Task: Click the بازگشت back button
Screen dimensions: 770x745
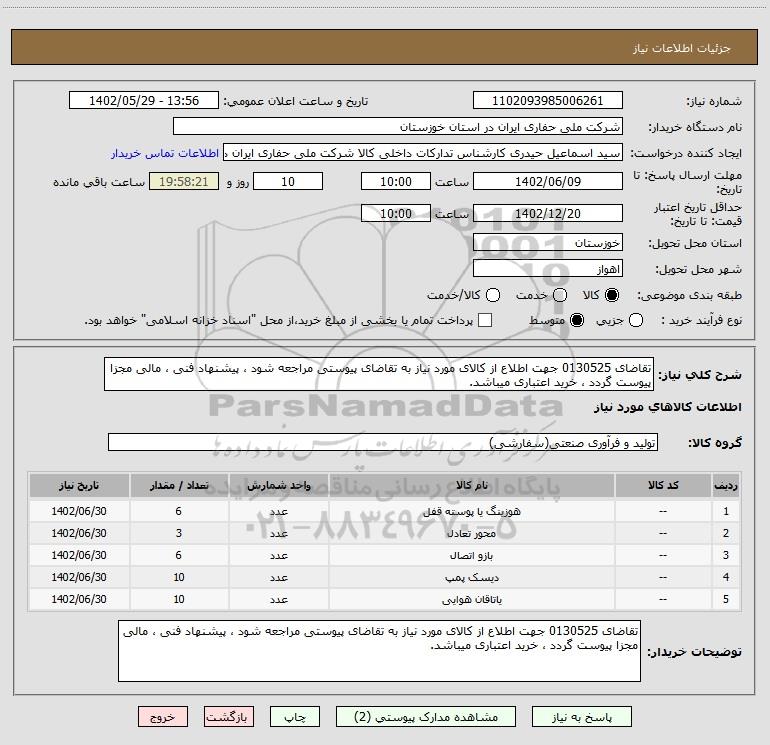Action: tap(231, 717)
